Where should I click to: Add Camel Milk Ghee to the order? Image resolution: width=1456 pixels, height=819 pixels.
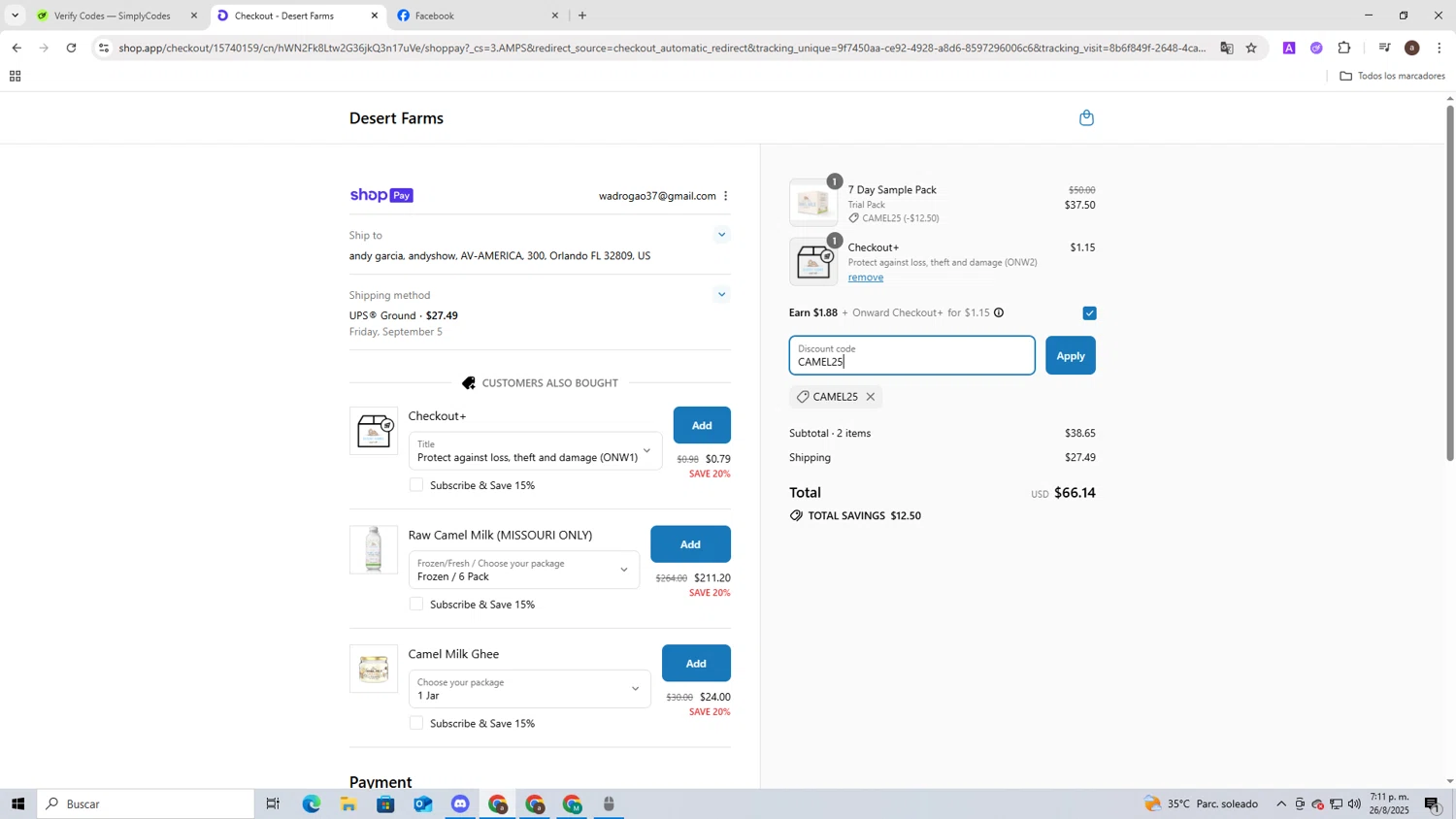click(x=696, y=664)
